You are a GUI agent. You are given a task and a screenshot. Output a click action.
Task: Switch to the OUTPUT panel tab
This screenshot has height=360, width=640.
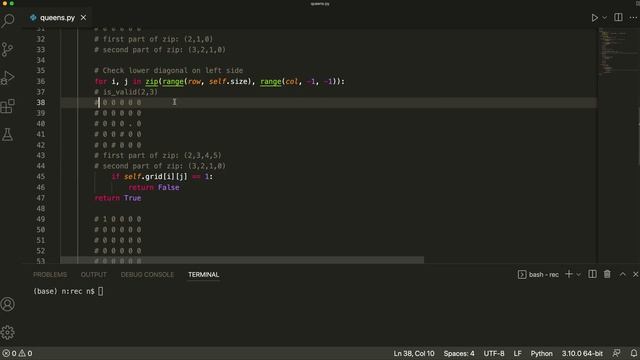click(x=93, y=275)
